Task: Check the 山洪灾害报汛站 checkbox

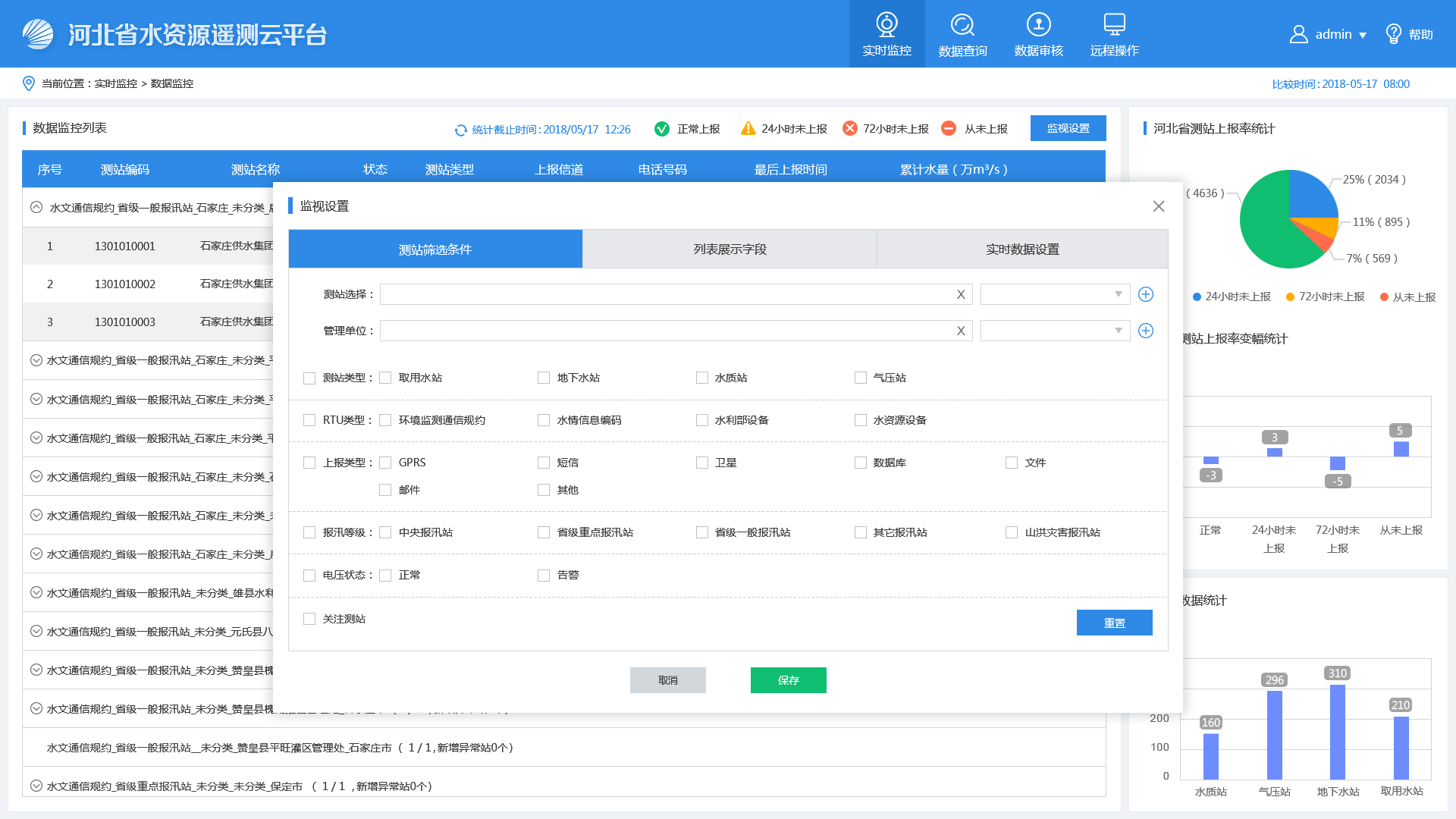Action: coord(1012,532)
